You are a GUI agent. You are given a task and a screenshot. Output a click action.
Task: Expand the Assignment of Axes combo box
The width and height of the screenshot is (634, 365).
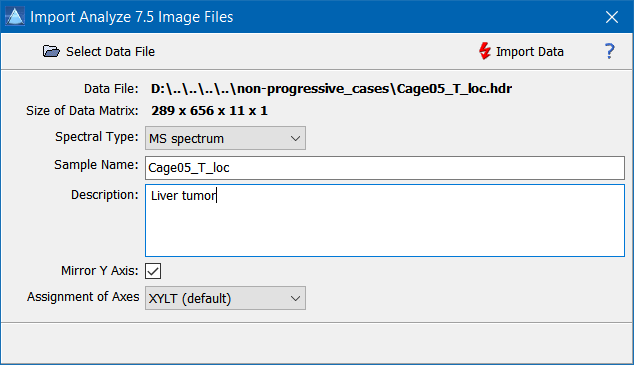225,298
